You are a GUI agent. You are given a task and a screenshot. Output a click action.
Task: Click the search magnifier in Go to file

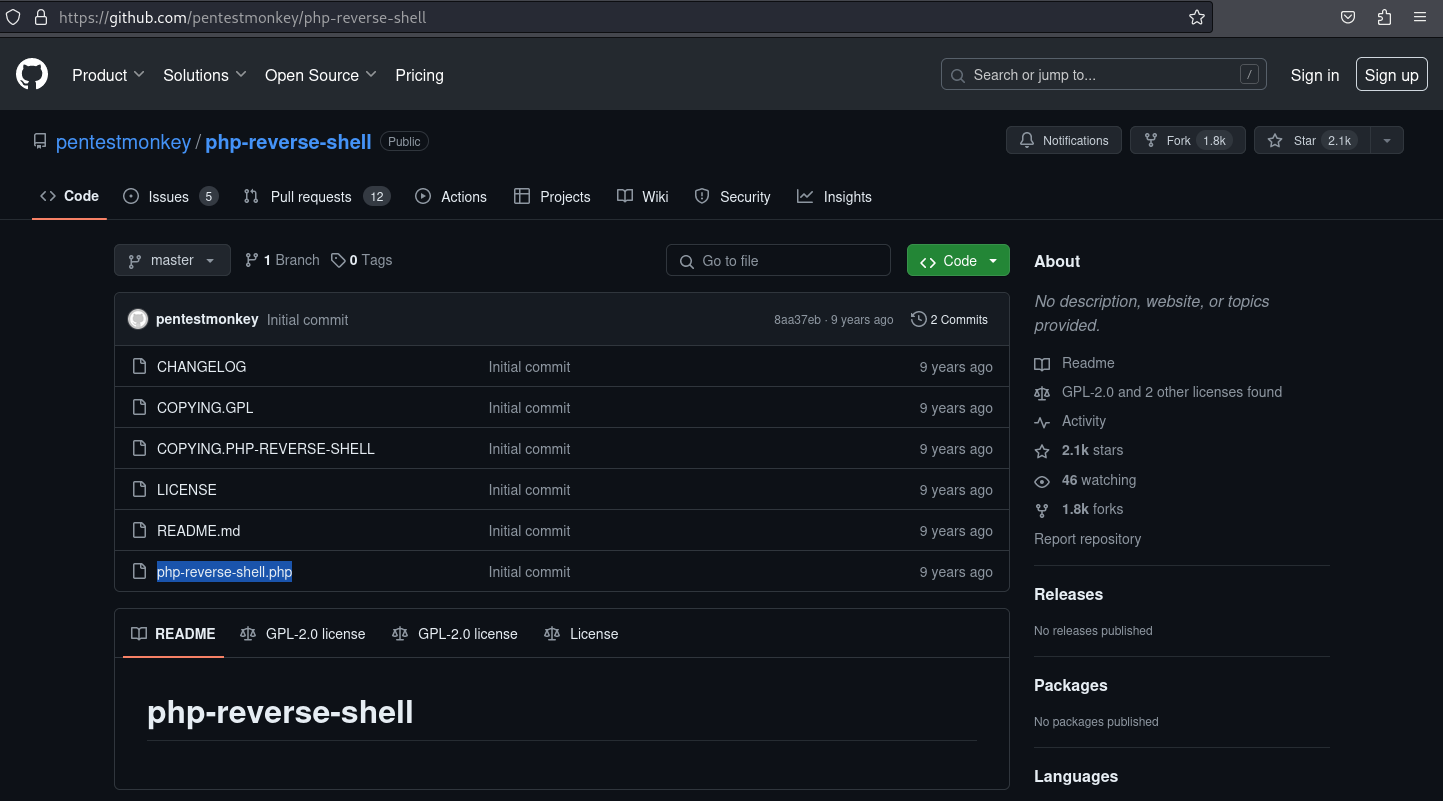686,261
